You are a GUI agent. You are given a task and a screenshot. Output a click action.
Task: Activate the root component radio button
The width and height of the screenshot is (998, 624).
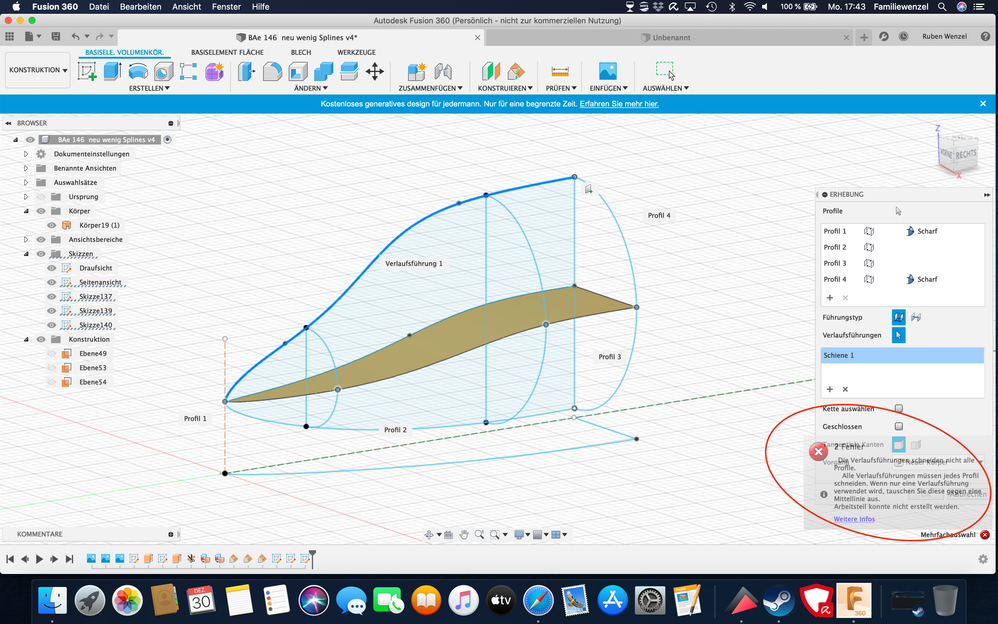point(167,139)
